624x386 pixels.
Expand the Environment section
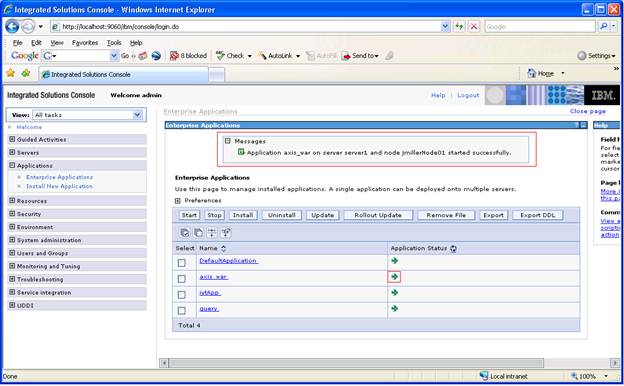(12, 227)
